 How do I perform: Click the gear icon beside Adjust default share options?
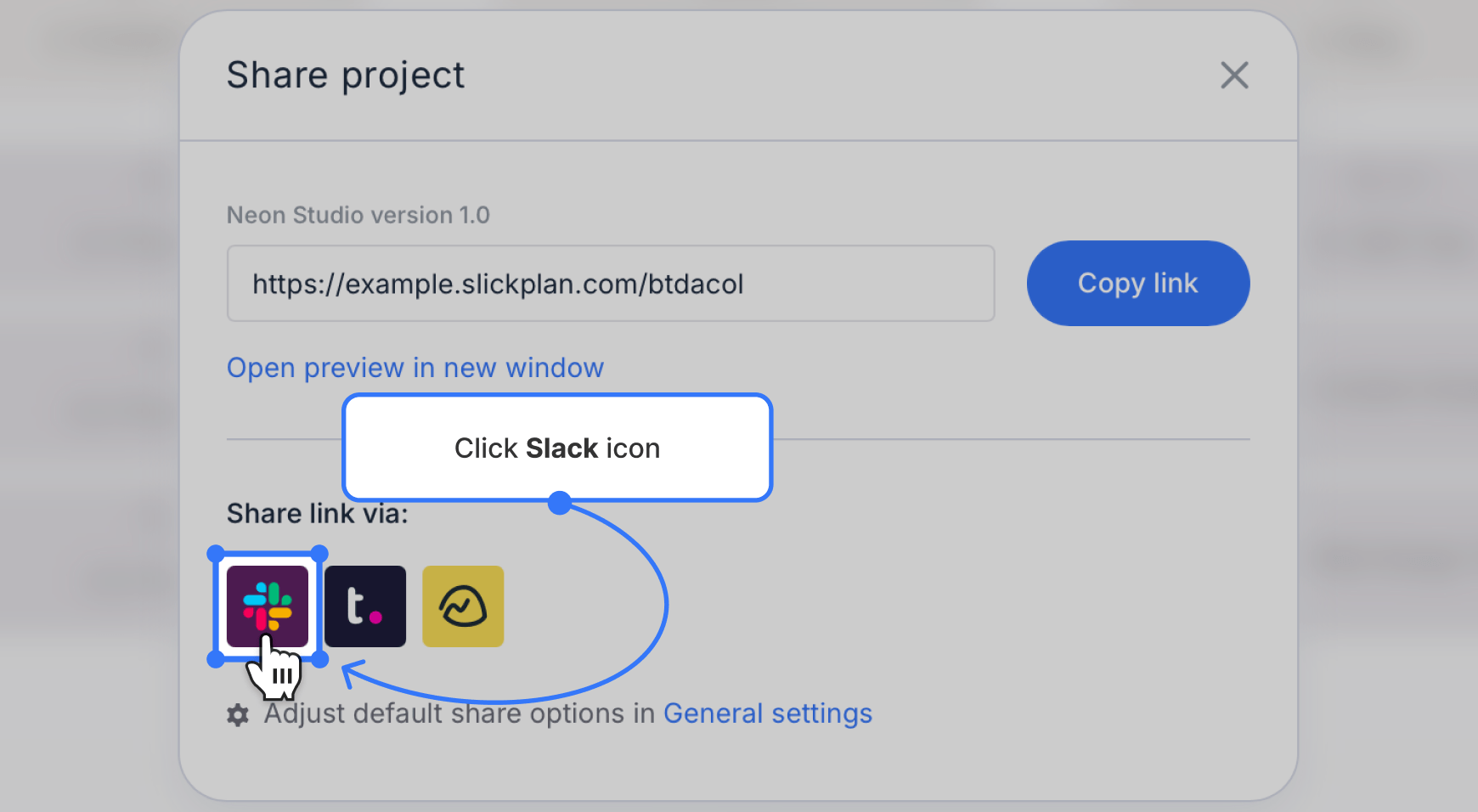coord(237,714)
